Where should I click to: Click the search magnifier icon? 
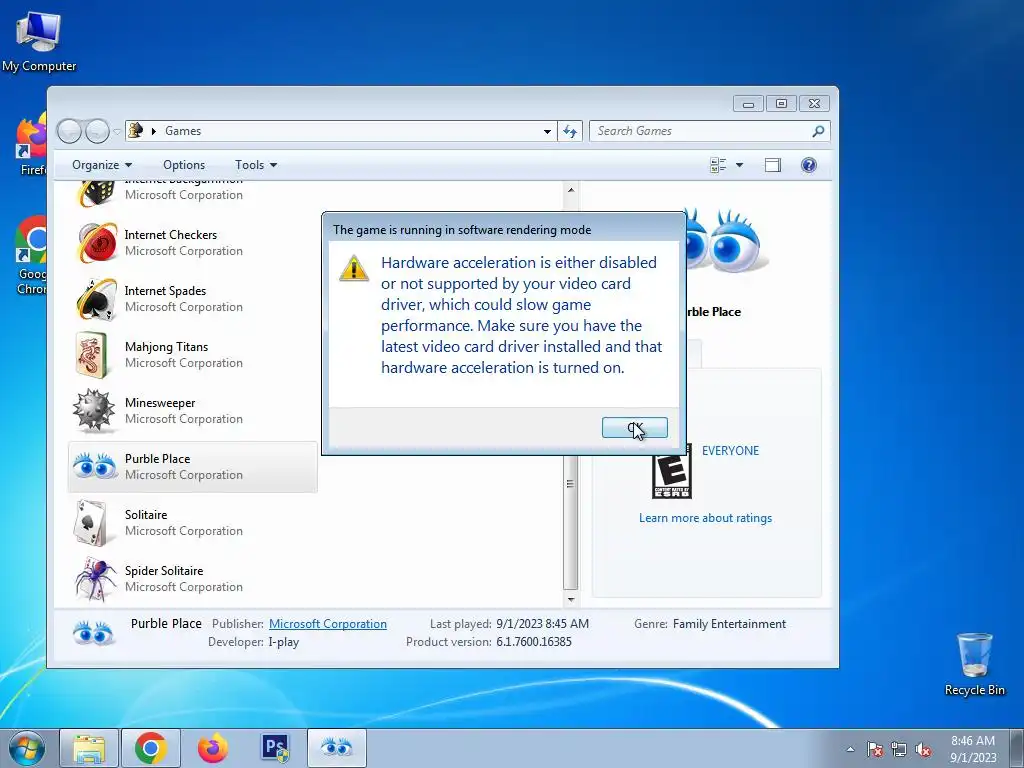point(818,131)
